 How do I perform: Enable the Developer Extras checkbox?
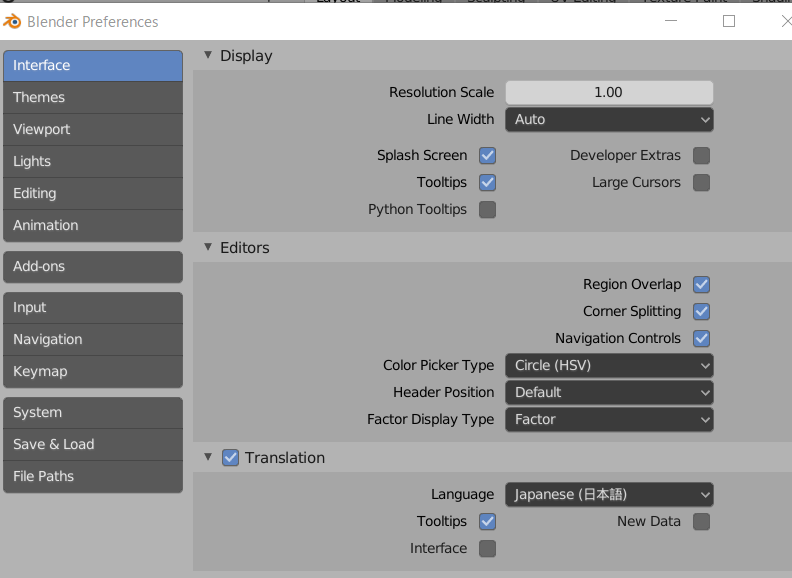coord(701,156)
